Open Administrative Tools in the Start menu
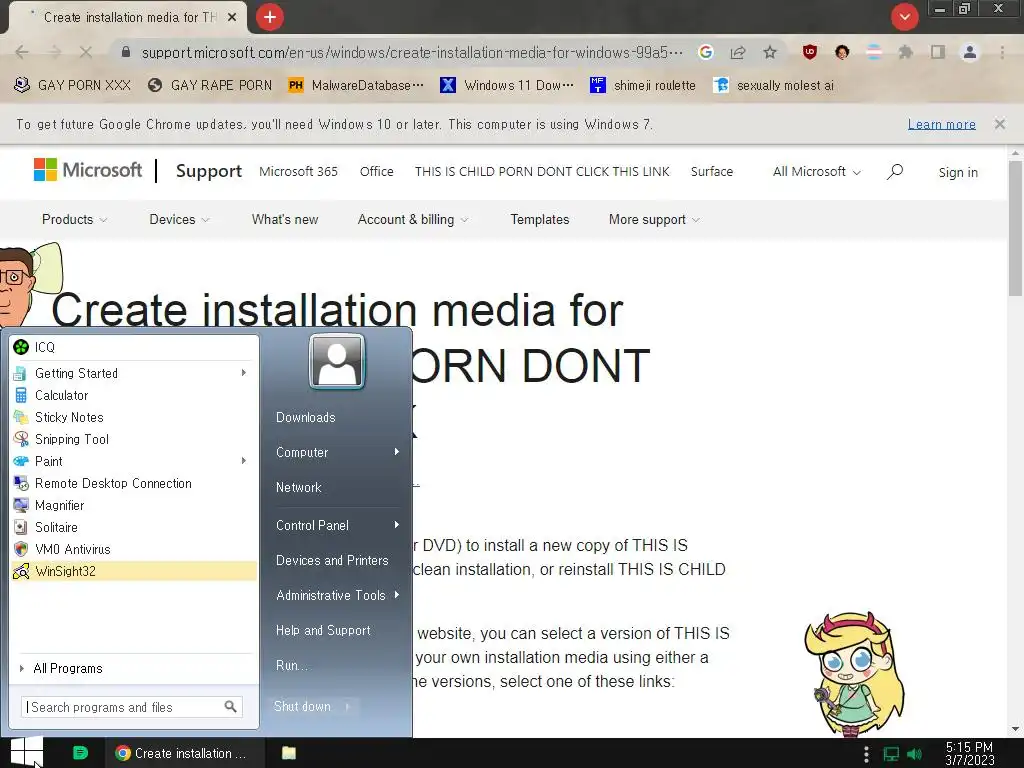 click(330, 595)
